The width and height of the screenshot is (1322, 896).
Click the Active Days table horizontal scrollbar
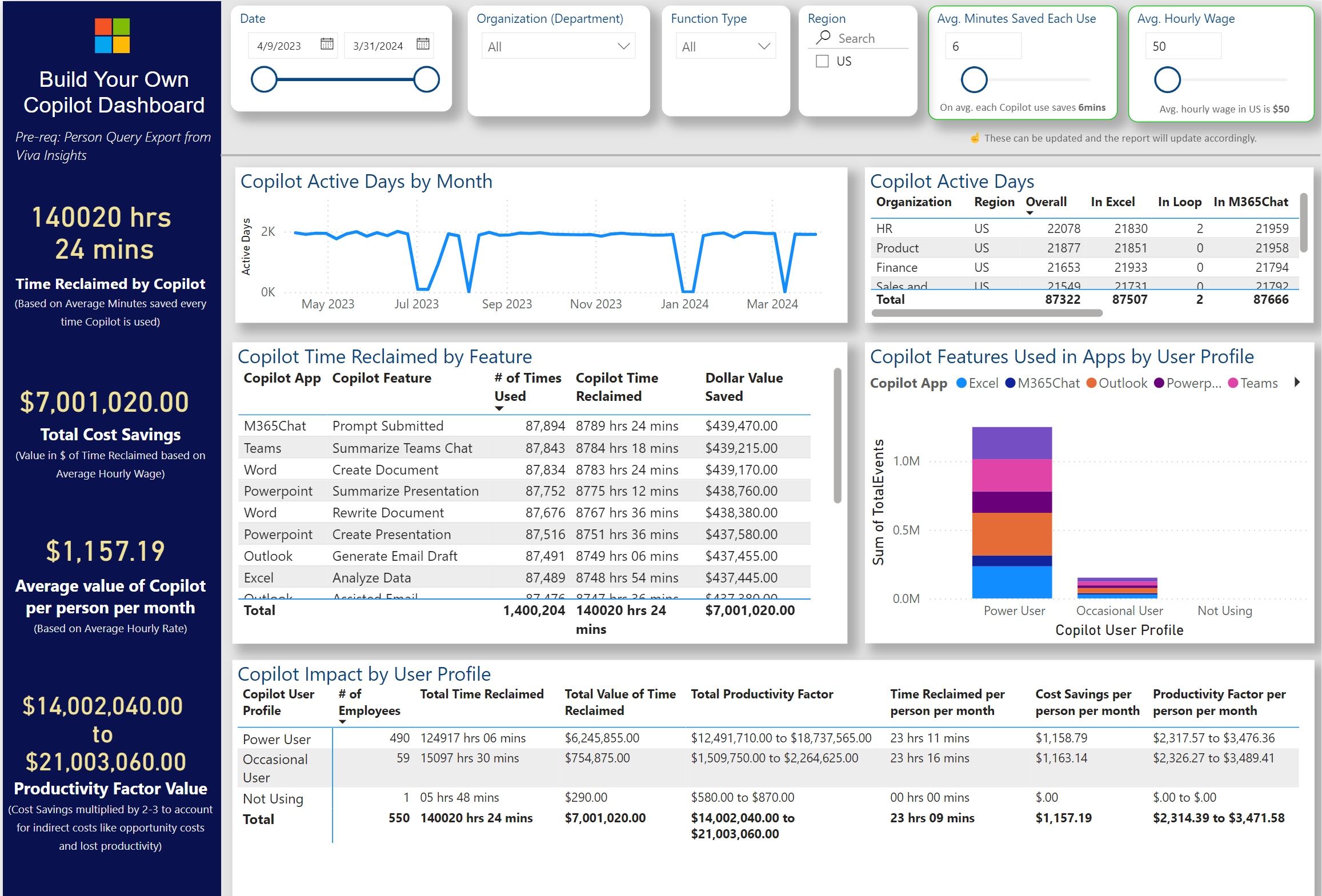pos(987,313)
